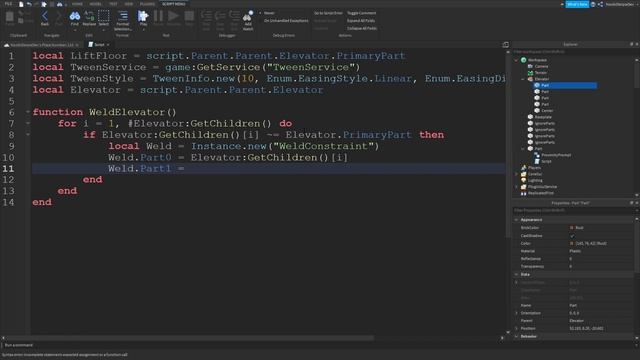
Task: Expand the Position property
Action: [x=516, y=329]
